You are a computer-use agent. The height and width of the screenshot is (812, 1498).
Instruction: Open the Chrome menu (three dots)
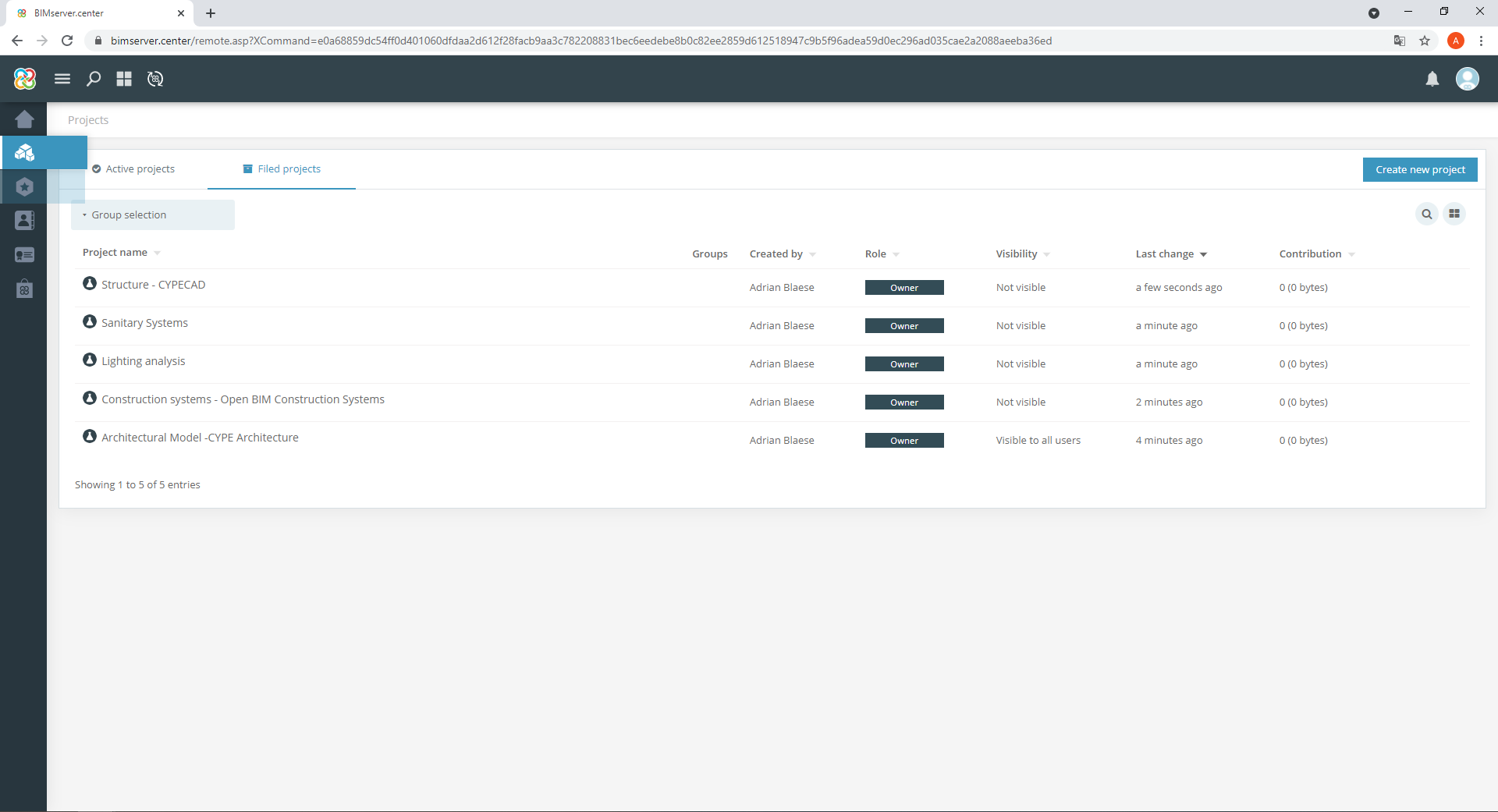(x=1481, y=41)
